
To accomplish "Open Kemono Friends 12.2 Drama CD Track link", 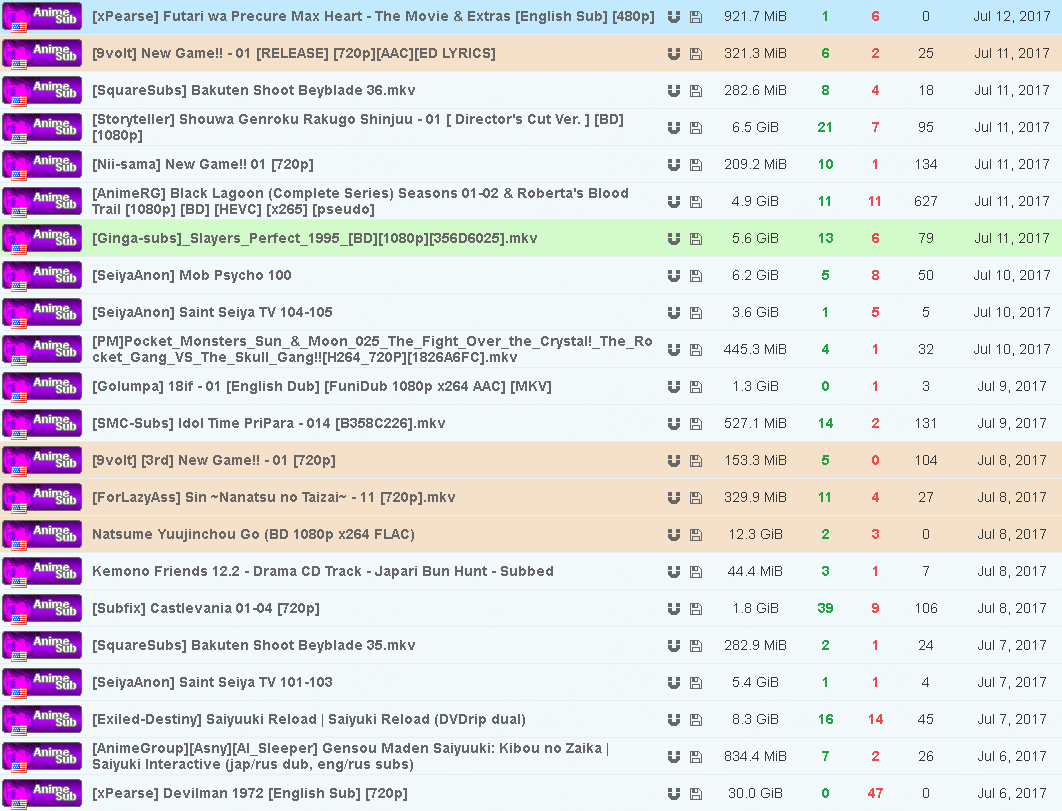I will 323,571.
